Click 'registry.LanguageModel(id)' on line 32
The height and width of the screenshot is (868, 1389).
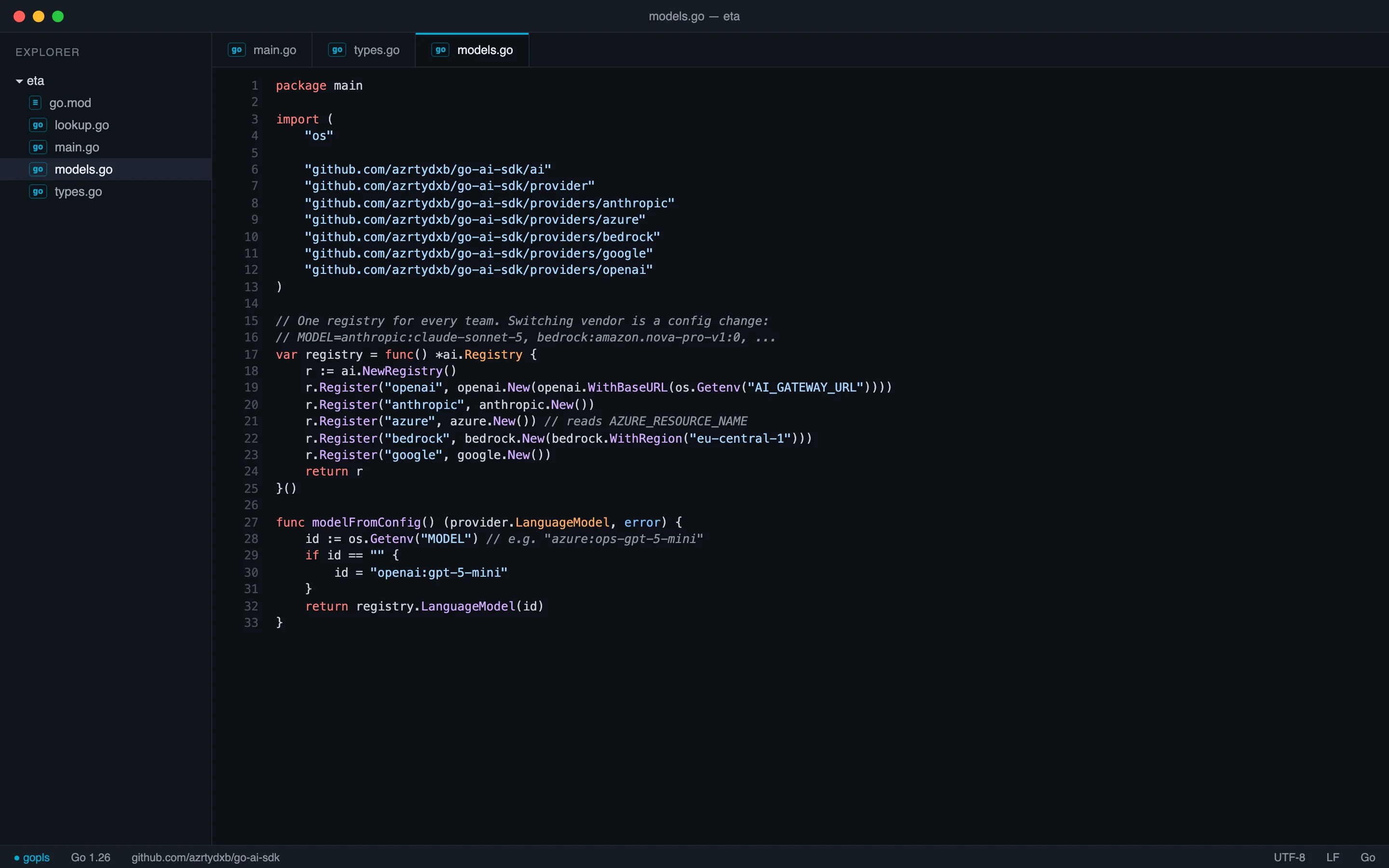(x=449, y=606)
